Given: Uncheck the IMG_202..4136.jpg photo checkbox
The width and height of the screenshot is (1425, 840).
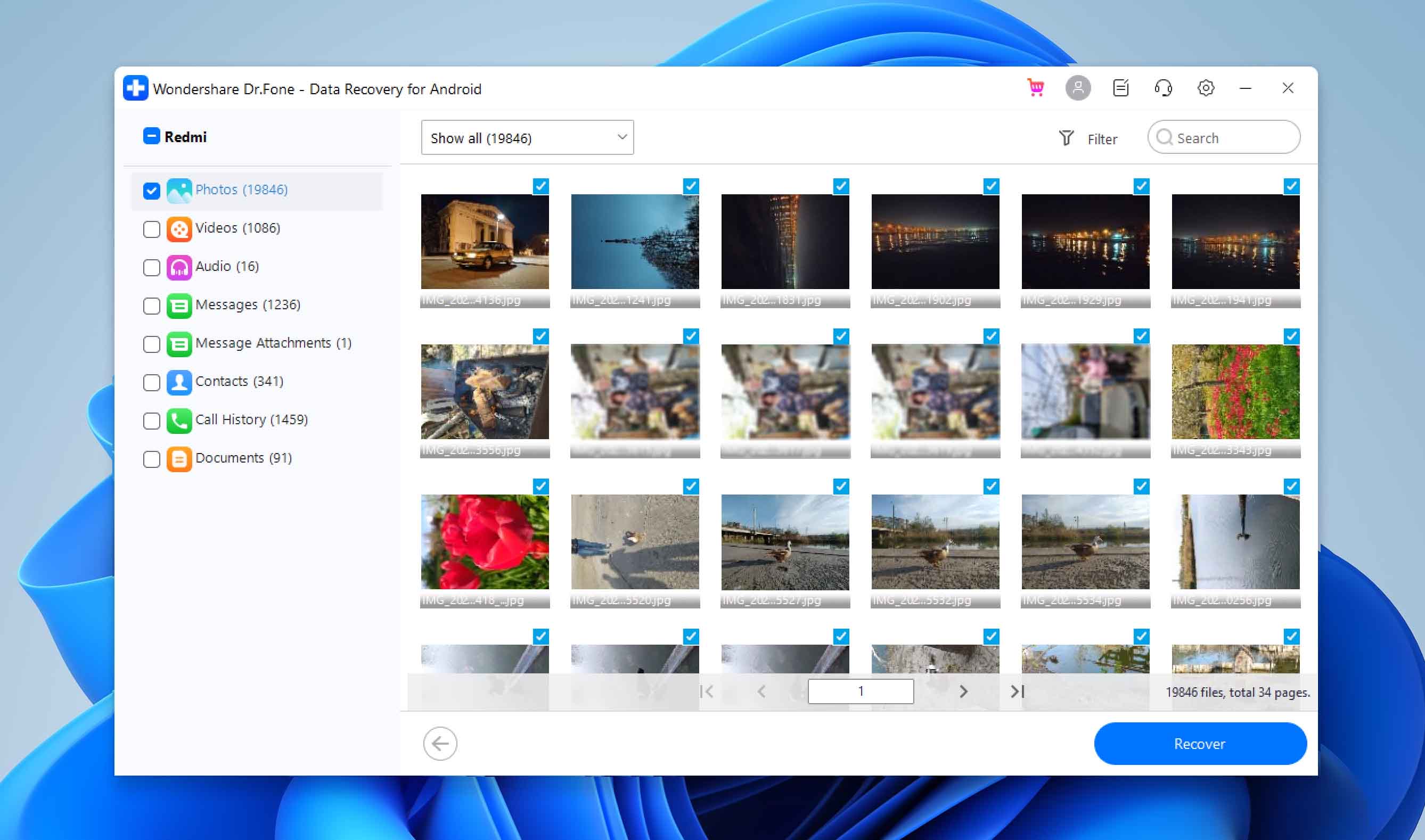Looking at the screenshot, I should click(x=540, y=186).
